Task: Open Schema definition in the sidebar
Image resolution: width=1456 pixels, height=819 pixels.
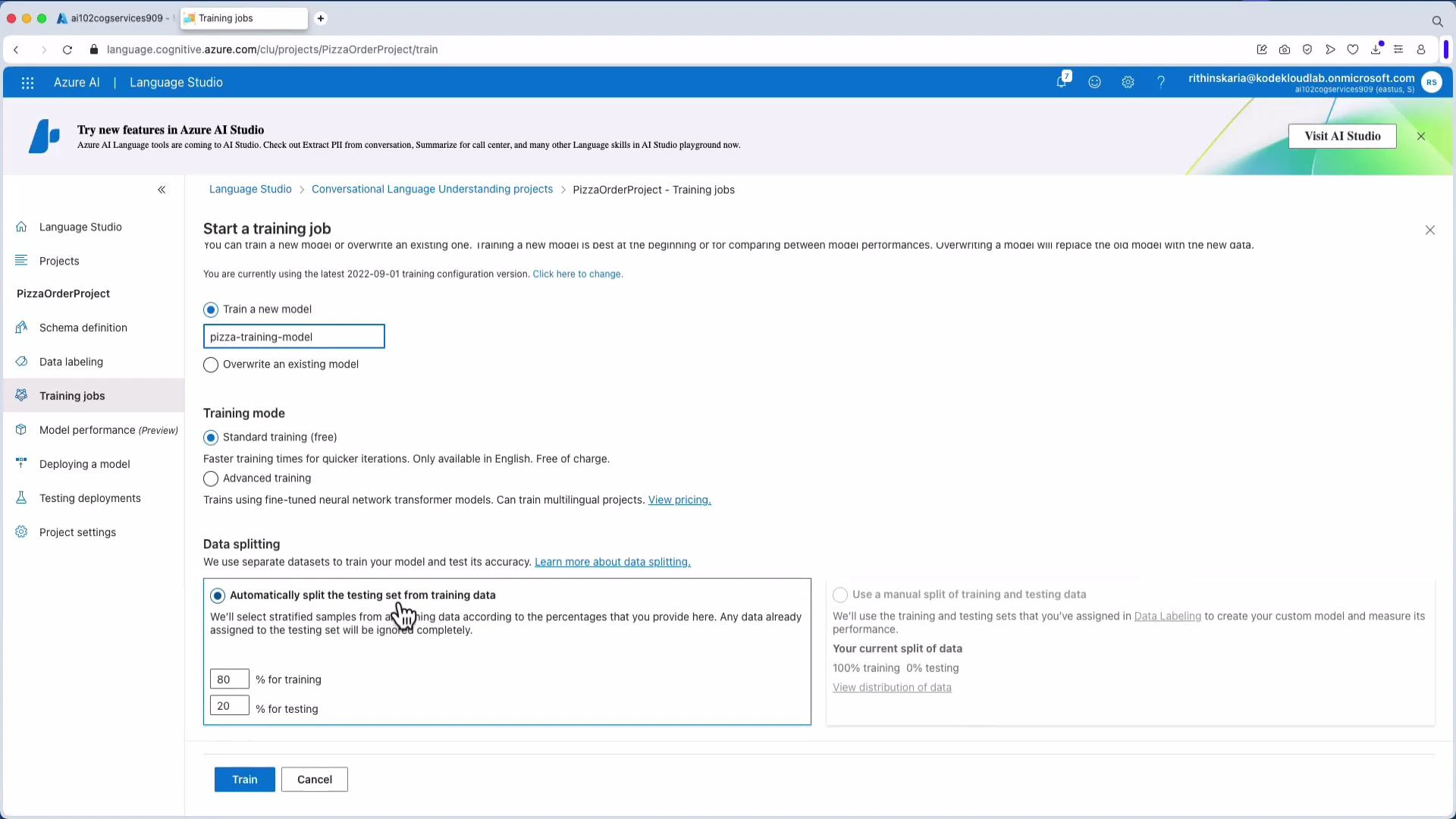Action: coord(83,328)
